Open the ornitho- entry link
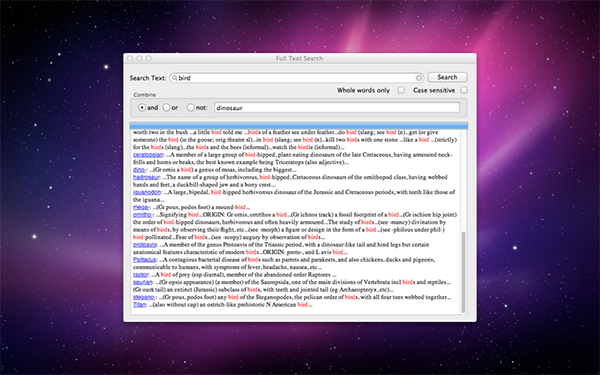 143,215
